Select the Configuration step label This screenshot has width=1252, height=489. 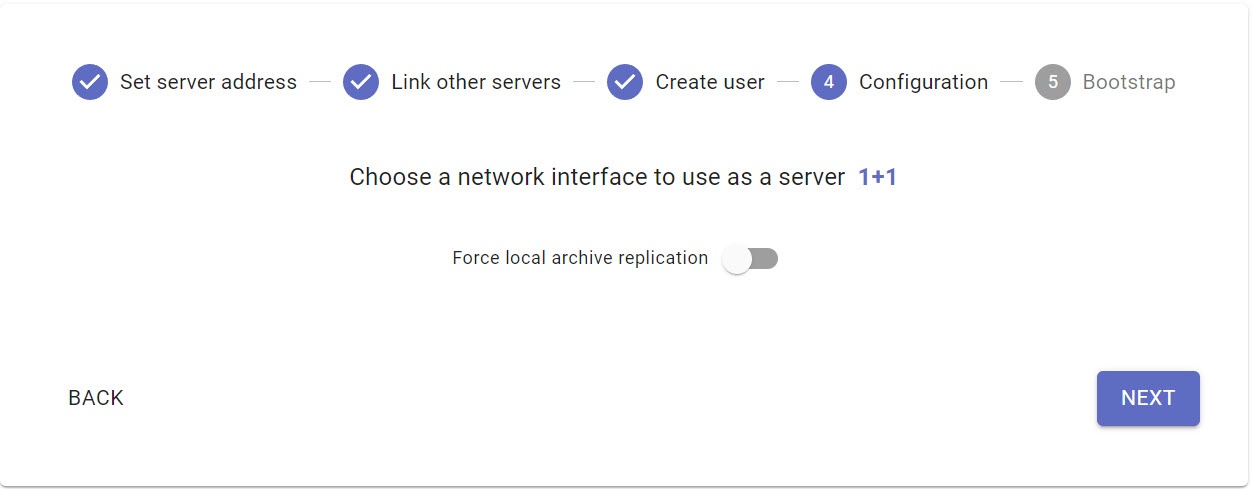click(923, 82)
